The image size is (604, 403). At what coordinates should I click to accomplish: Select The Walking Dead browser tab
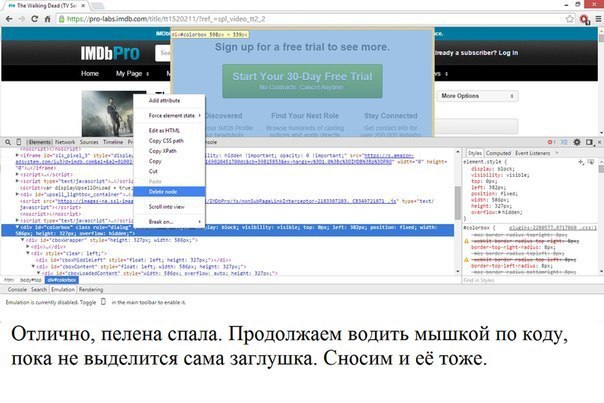point(47,5)
